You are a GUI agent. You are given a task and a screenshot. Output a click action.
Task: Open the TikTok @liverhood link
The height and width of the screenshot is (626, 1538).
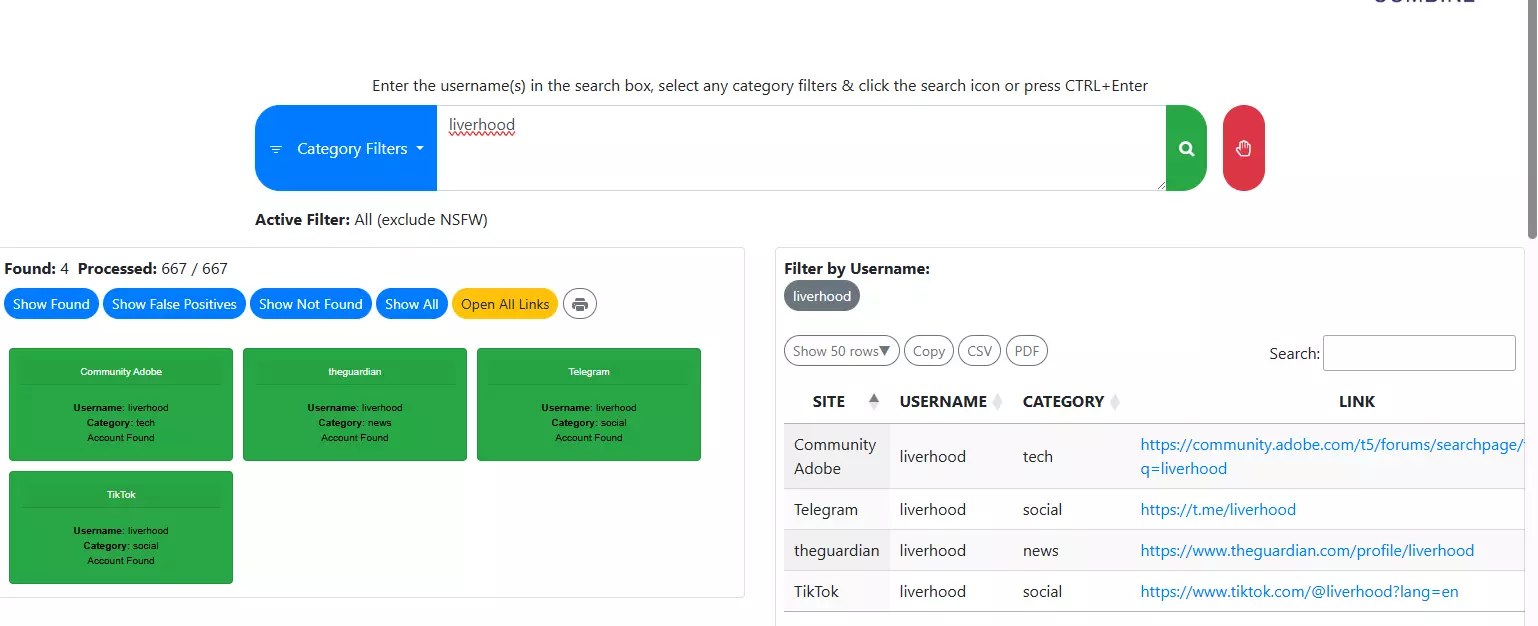[1299, 592]
